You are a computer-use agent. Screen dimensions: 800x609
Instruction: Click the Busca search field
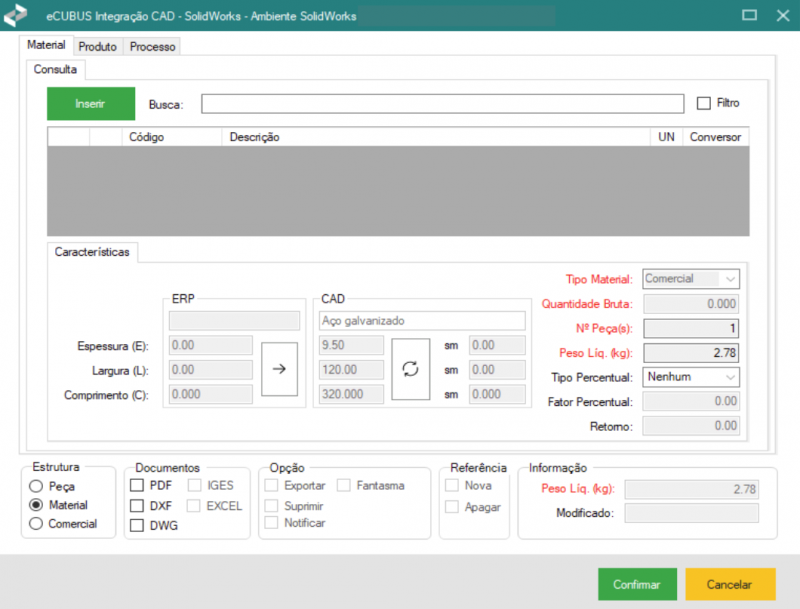[441, 104]
